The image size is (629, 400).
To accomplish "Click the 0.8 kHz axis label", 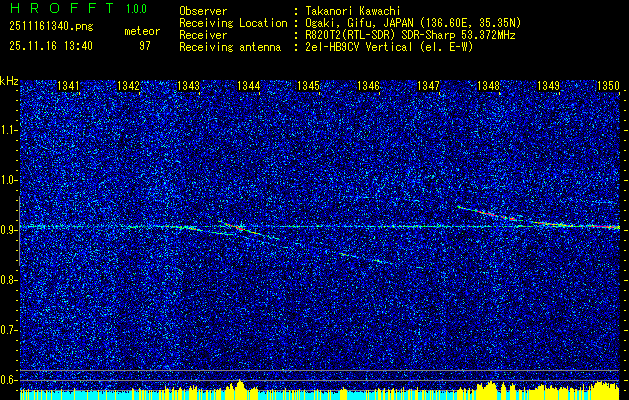I will [9, 280].
